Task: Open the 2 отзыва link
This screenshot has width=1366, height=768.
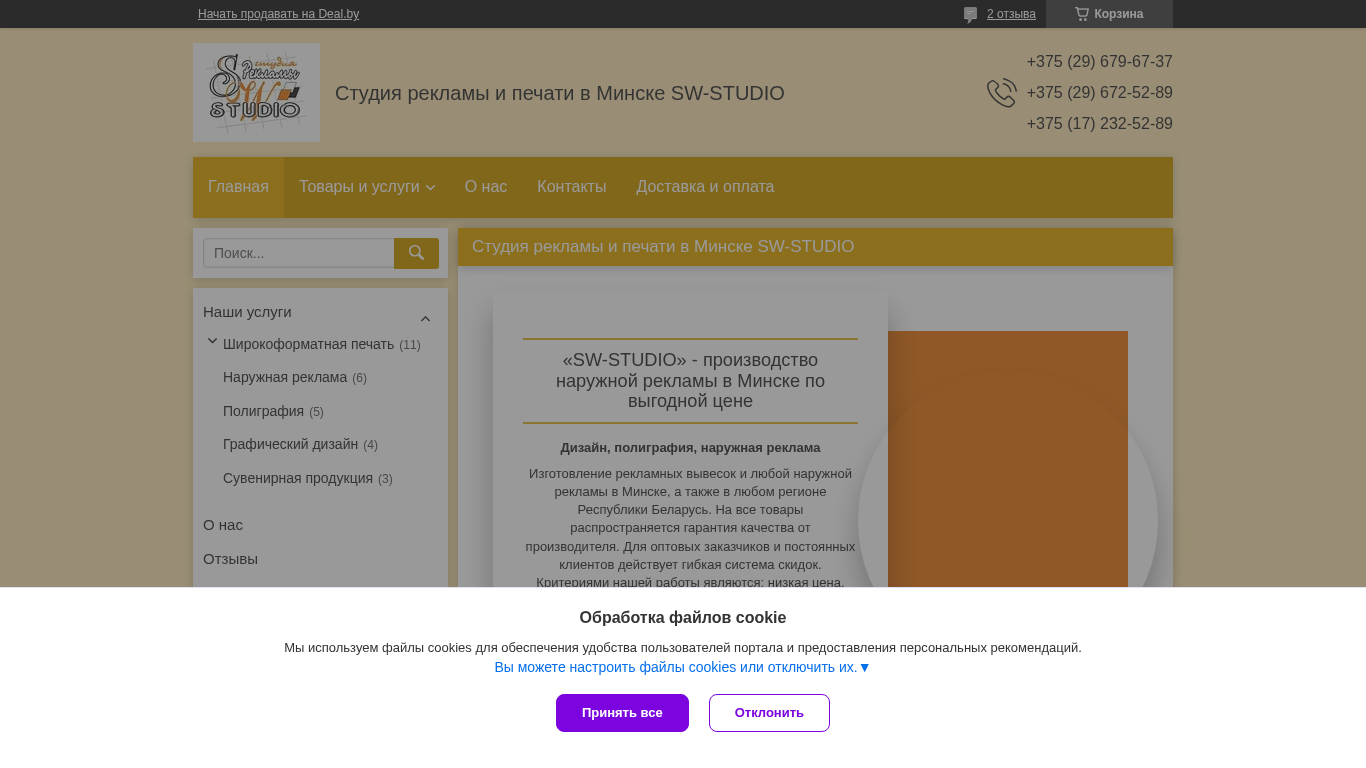Action: (x=1011, y=14)
